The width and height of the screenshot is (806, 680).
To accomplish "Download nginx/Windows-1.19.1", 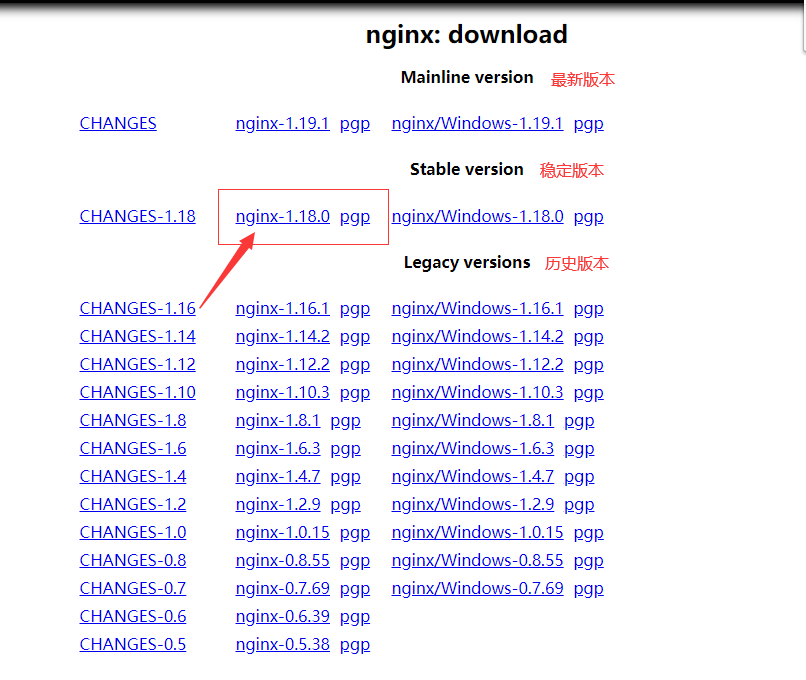I will pos(477,123).
